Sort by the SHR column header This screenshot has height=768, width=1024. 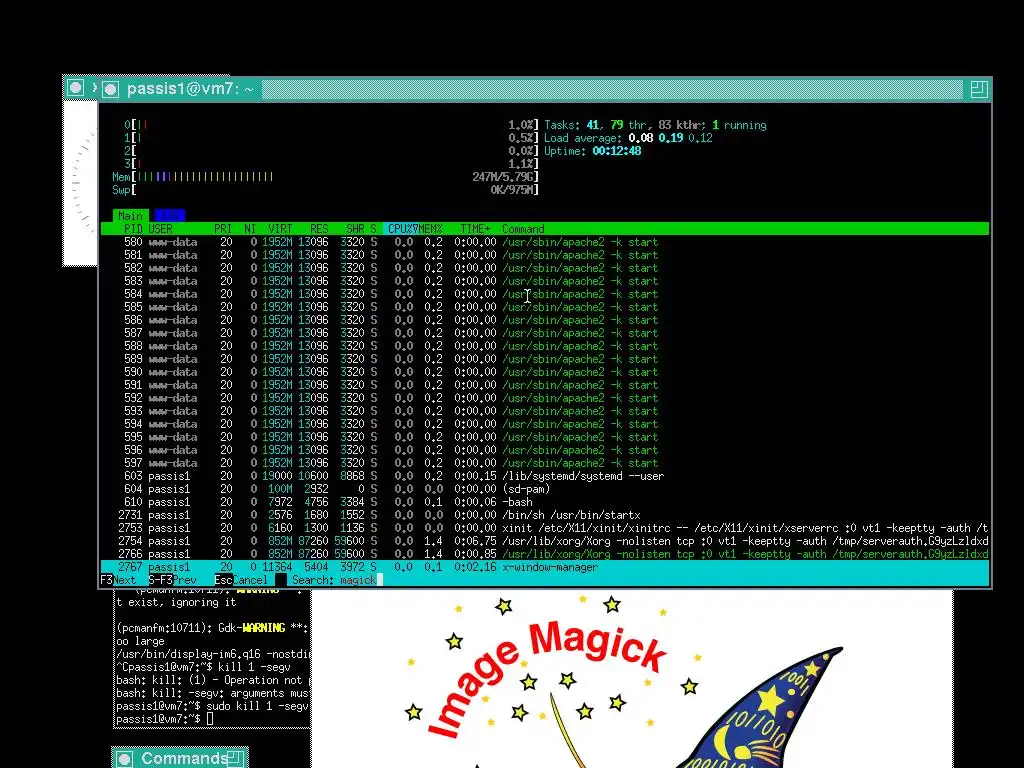click(x=355, y=229)
